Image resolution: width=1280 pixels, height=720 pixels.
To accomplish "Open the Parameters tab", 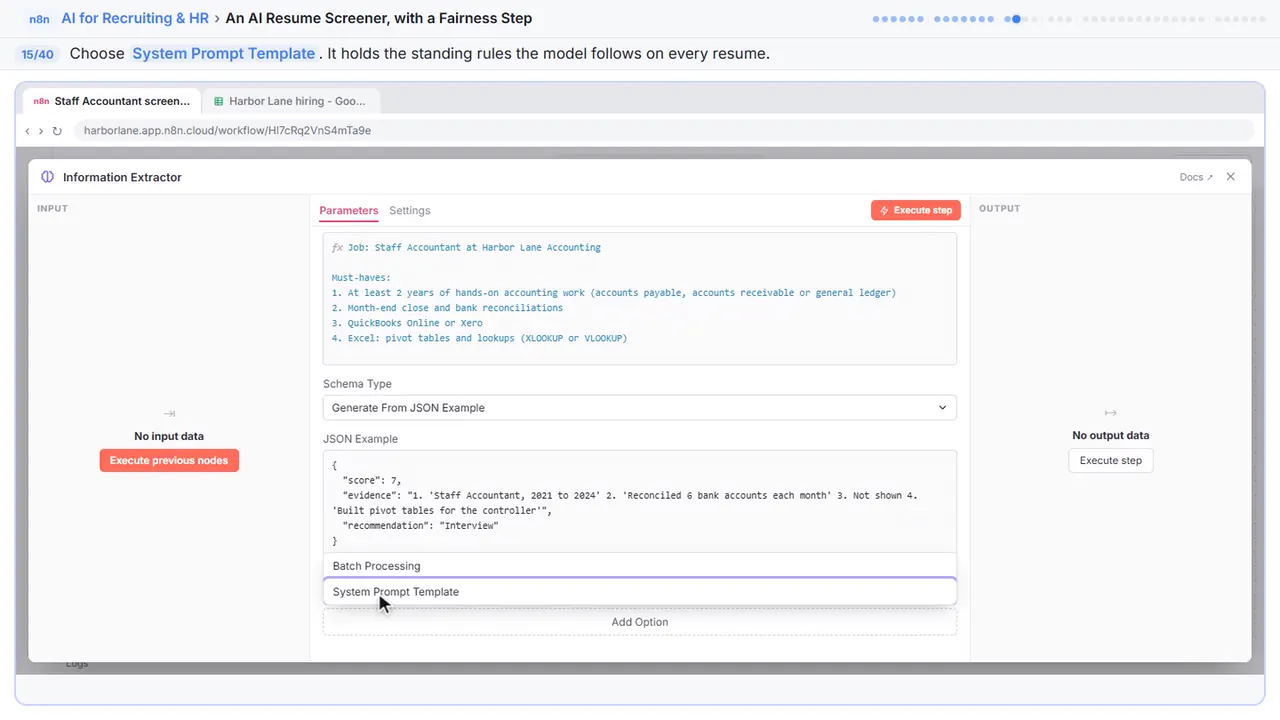I will point(349,211).
